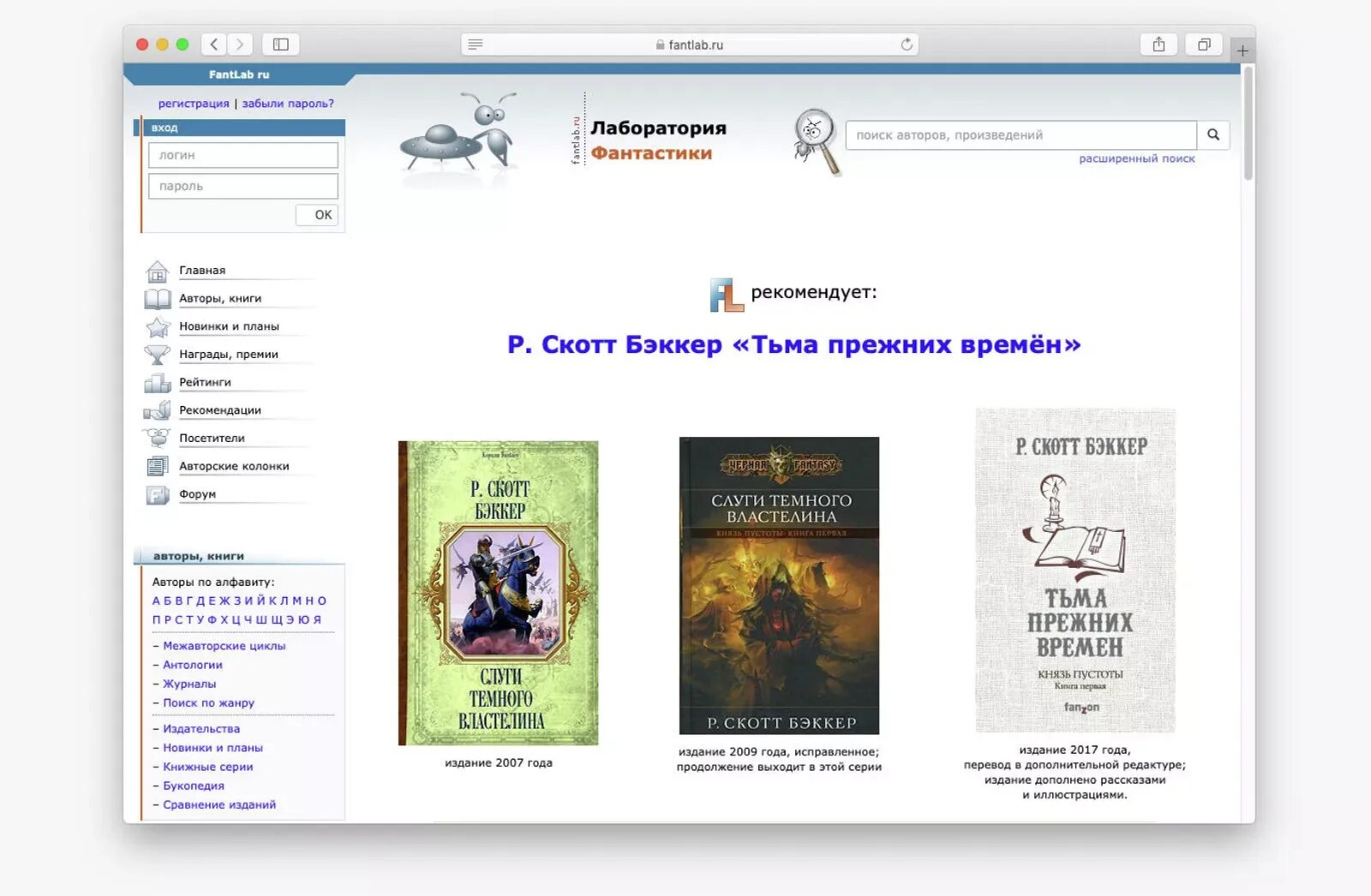Toggle the Safari sidebar button
The height and width of the screenshot is (896, 1371).
tap(280, 45)
